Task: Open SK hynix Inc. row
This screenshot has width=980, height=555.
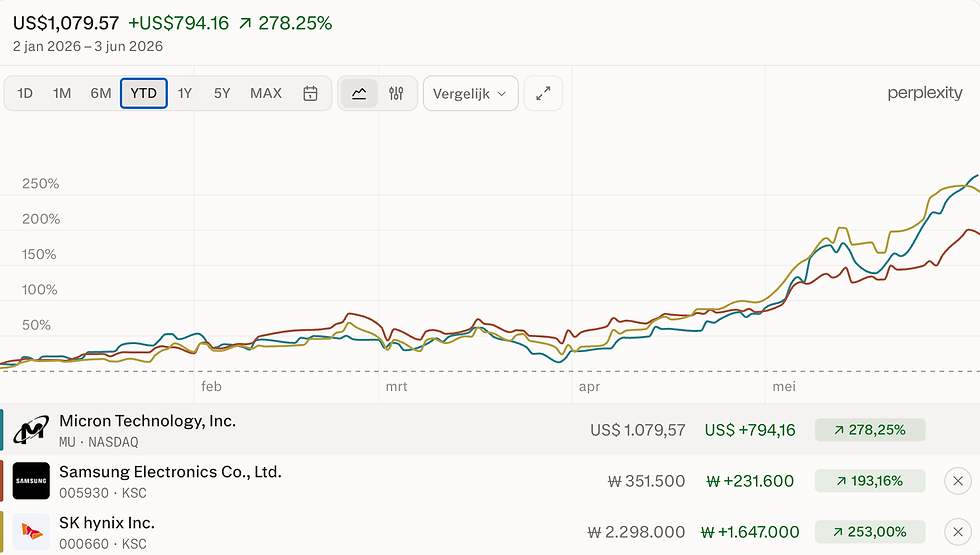Action: coord(490,531)
